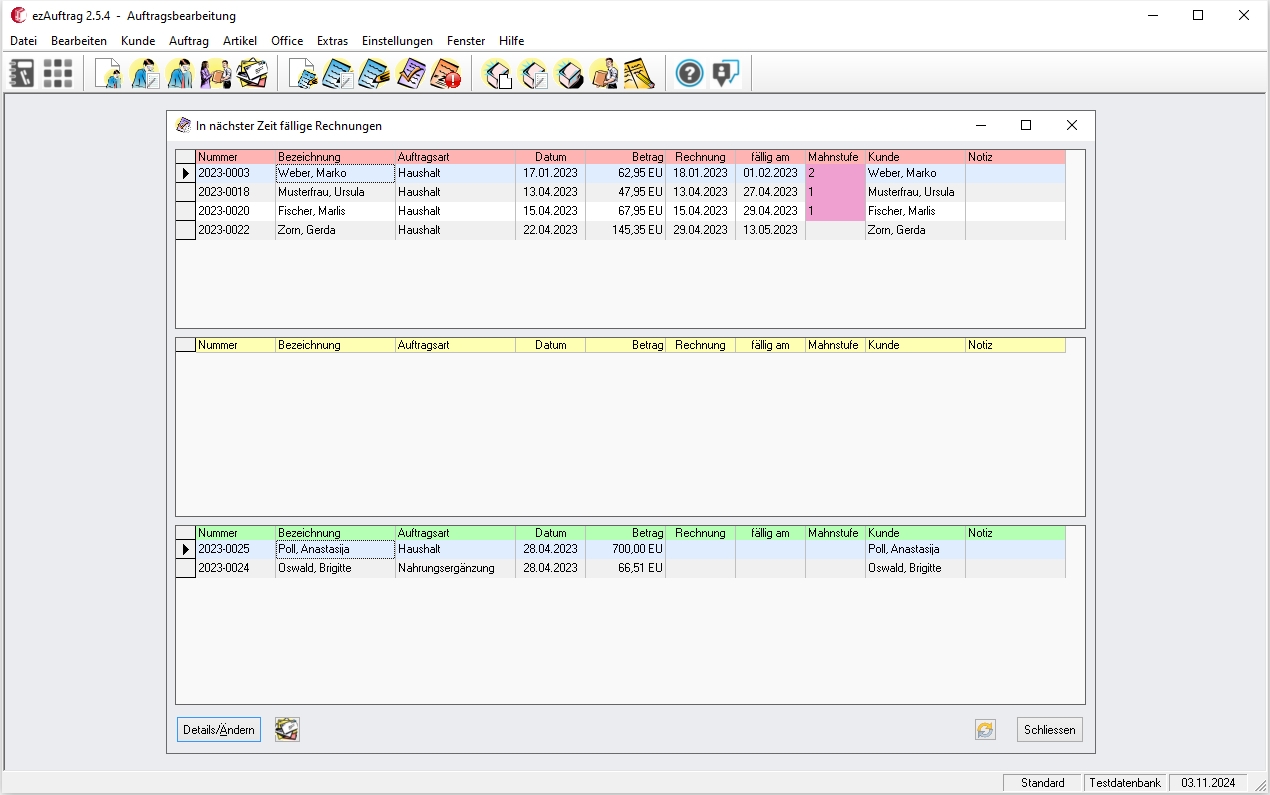The height and width of the screenshot is (795, 1270).
Task: Open help with the question mark icon
Action: 690,73
